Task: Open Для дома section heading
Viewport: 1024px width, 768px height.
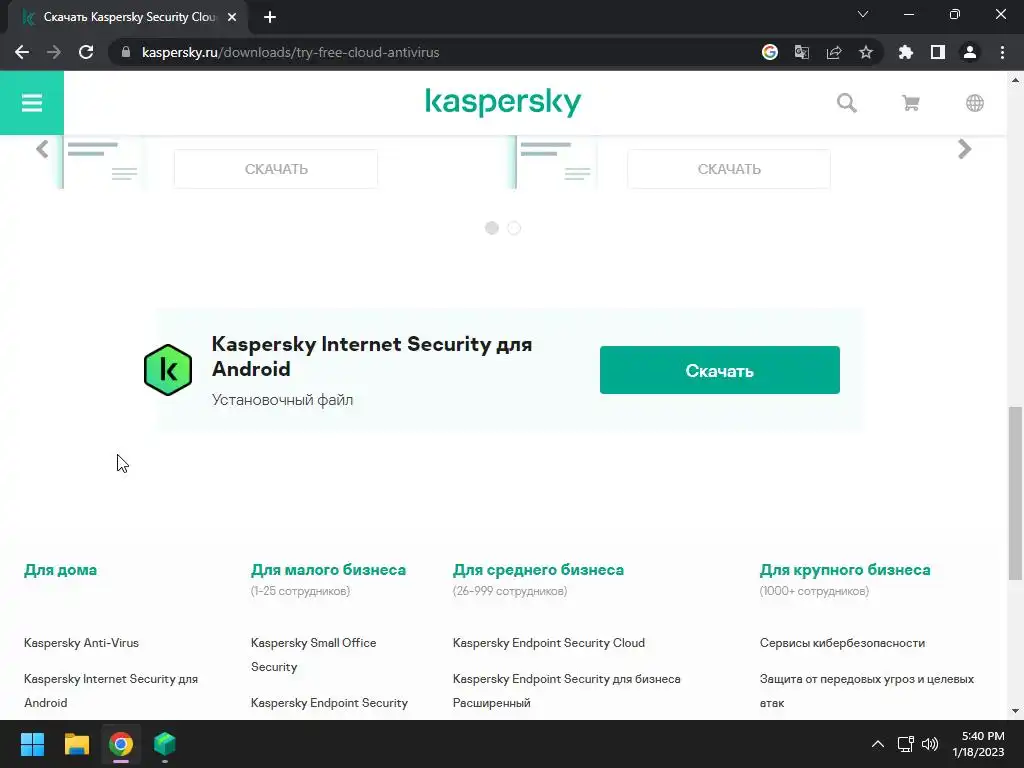Action: click(60, 569)
